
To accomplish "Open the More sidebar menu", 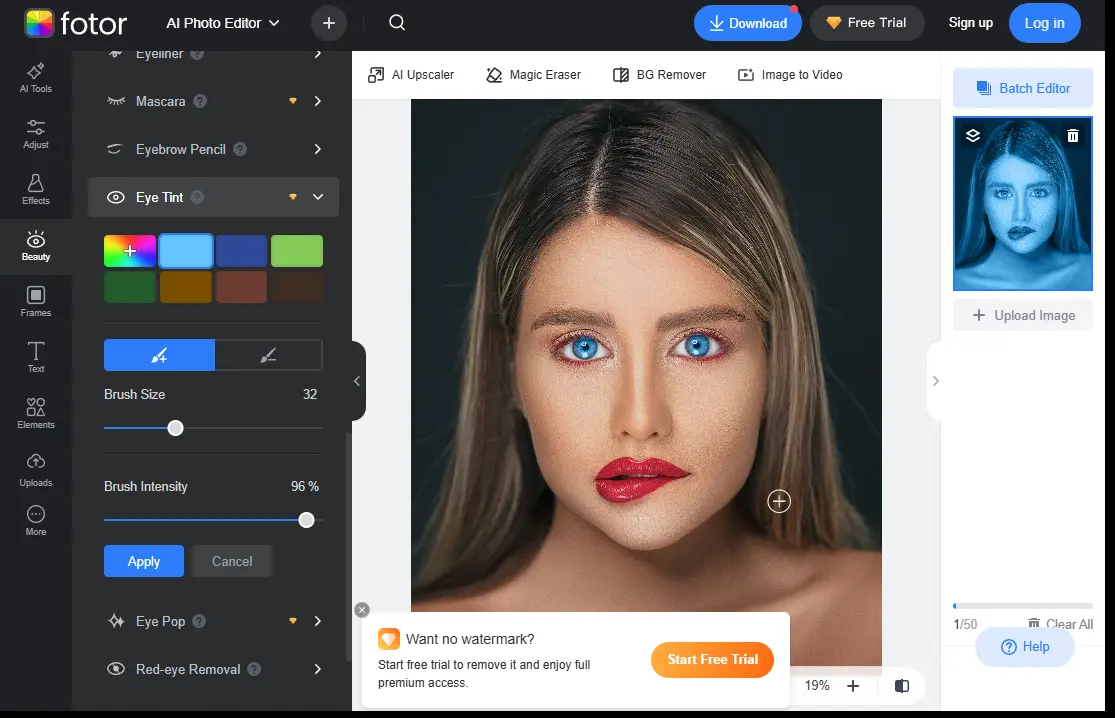I will point(36,521).
